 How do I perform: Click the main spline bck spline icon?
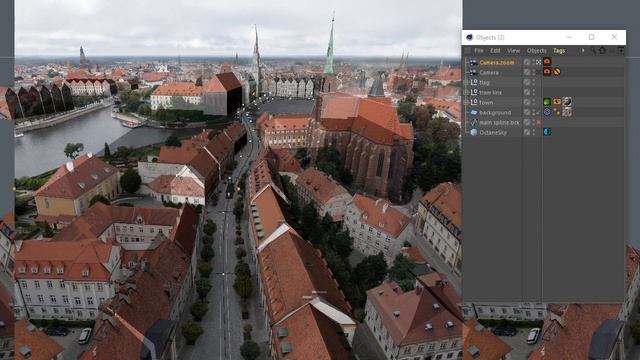click(474, 122)
